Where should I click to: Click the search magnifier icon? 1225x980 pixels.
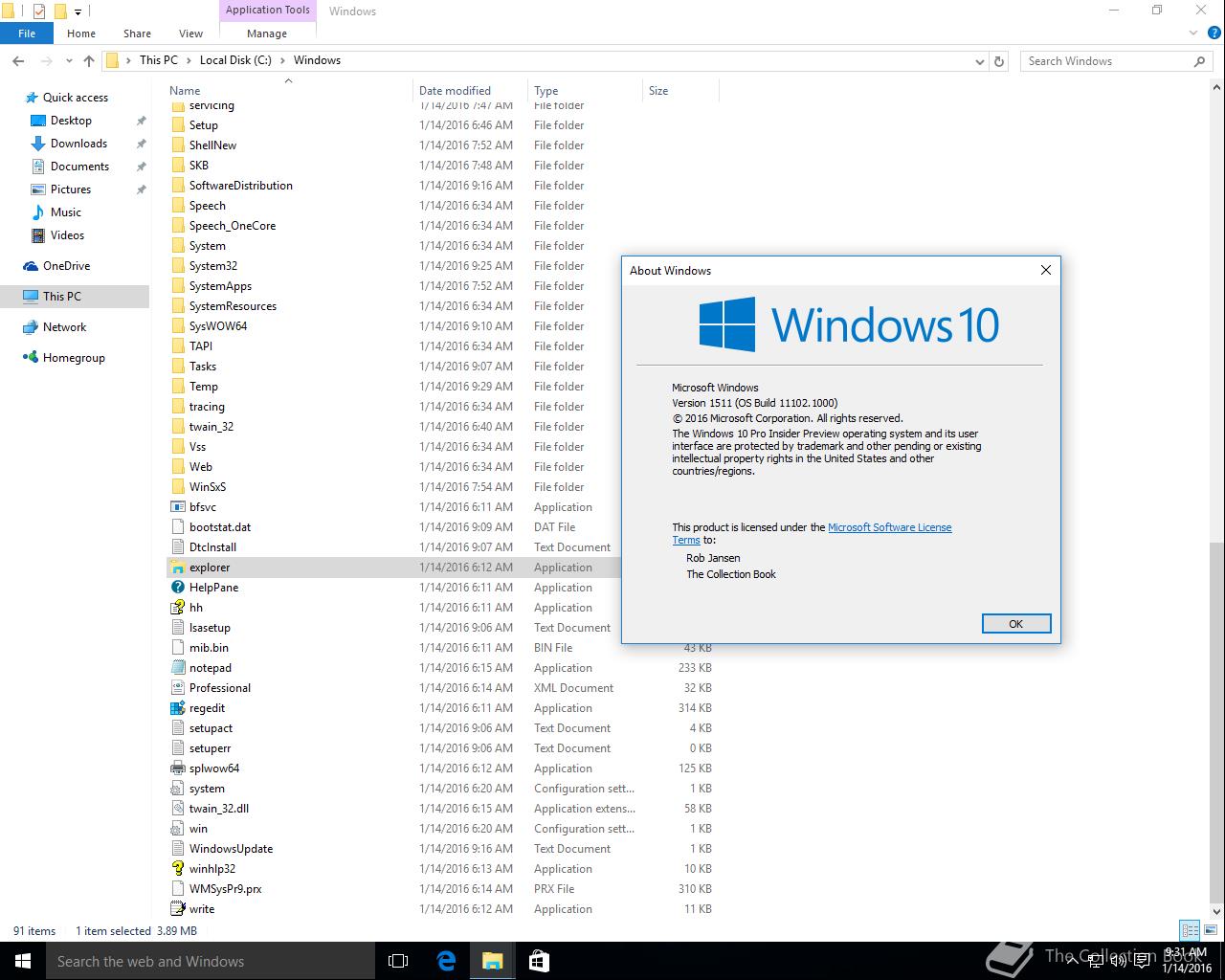[1199, 60]
